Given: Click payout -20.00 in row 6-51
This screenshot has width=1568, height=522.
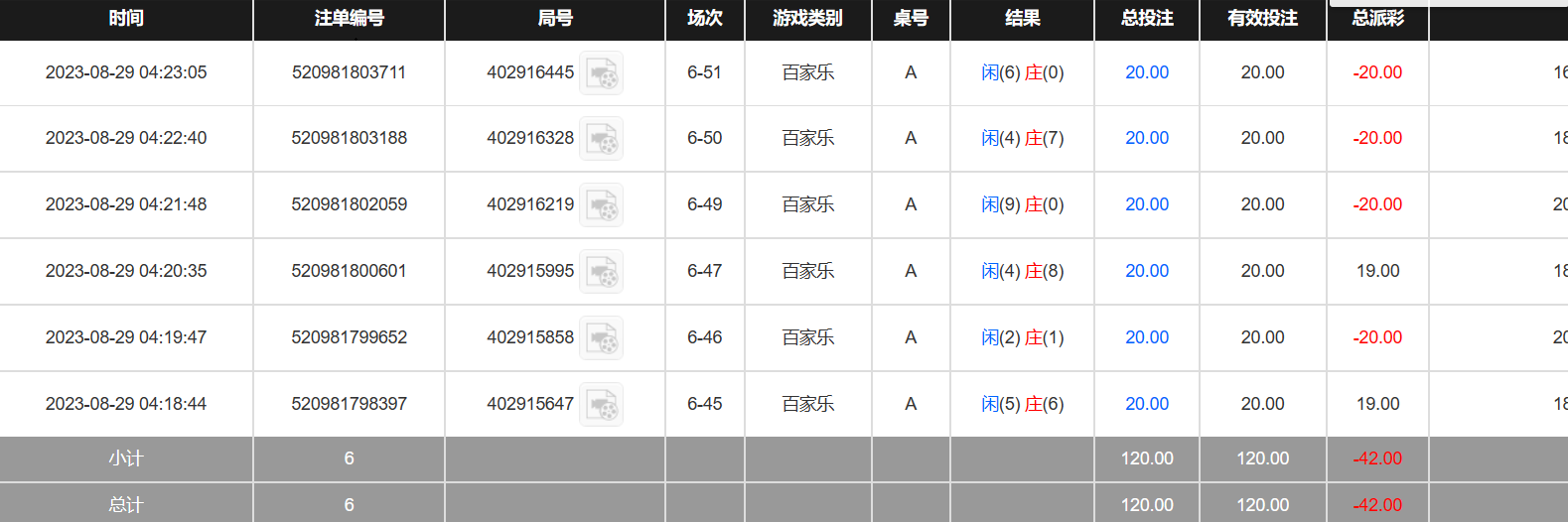Looking at the screenshot, I should point(1377,72).
